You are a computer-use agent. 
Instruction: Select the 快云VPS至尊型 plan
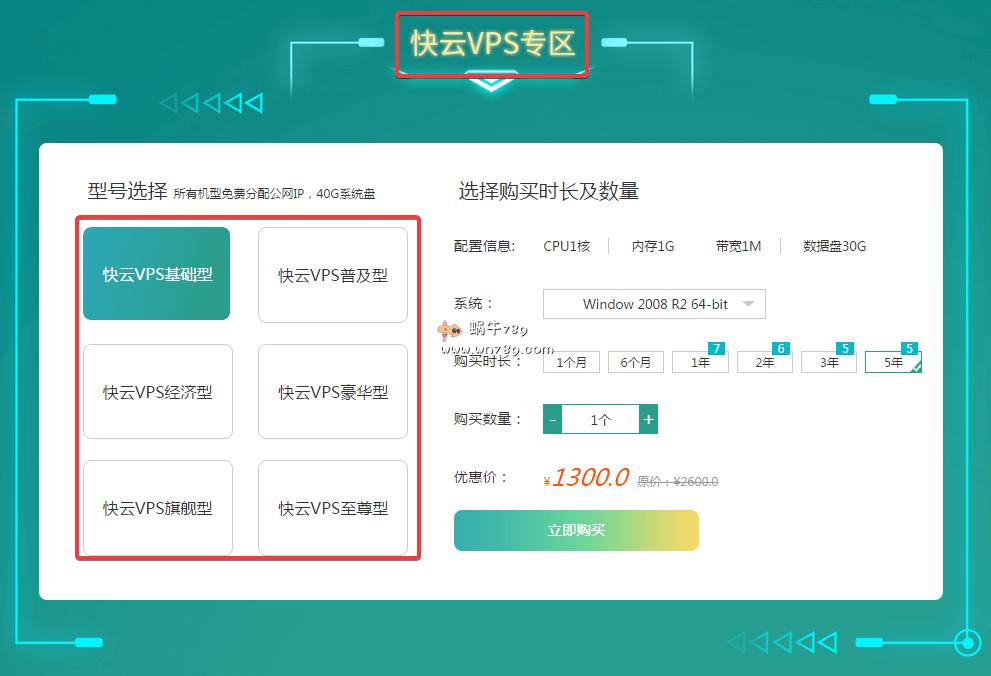pos(332,507)
